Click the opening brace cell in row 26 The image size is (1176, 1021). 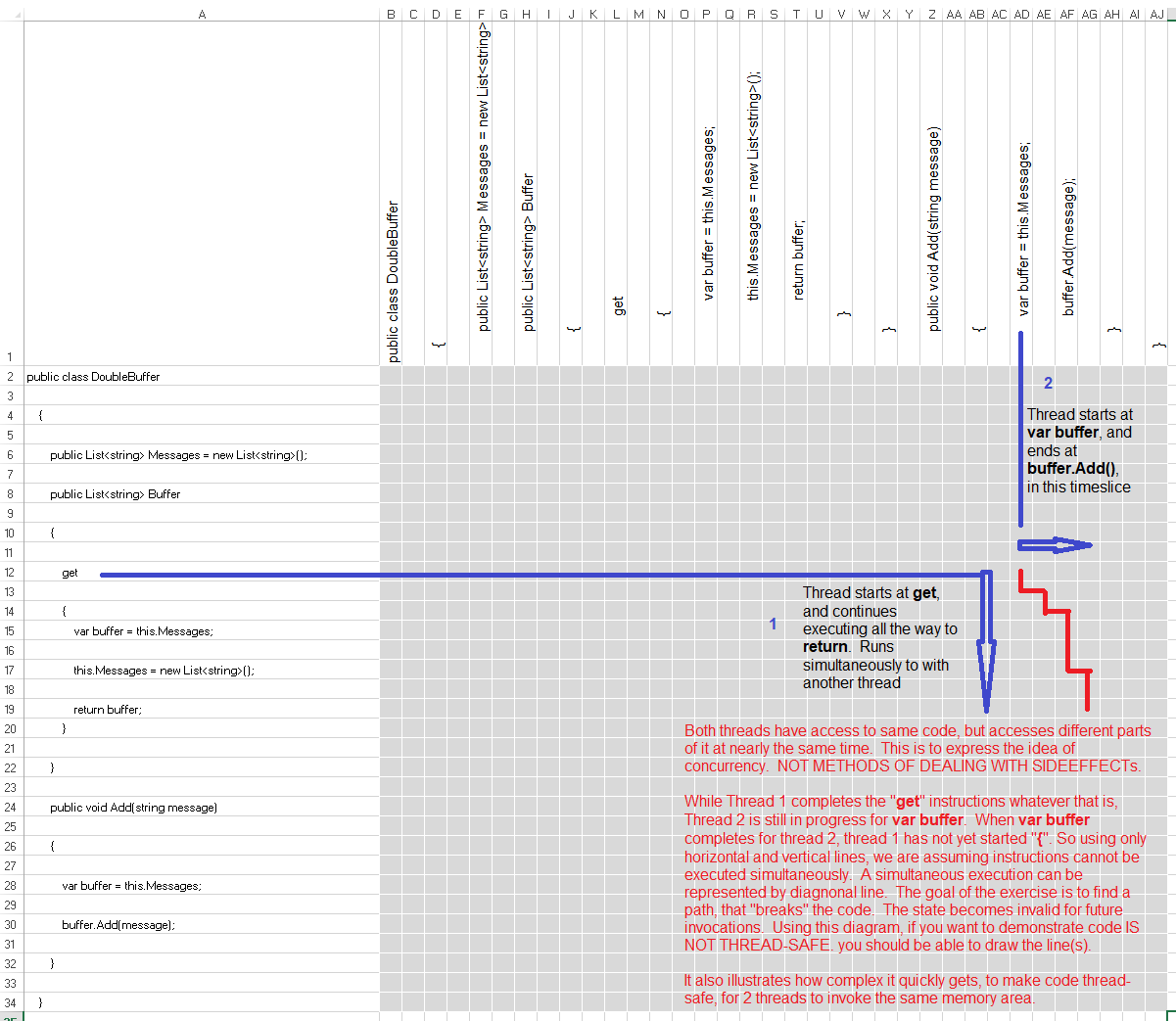202,846
